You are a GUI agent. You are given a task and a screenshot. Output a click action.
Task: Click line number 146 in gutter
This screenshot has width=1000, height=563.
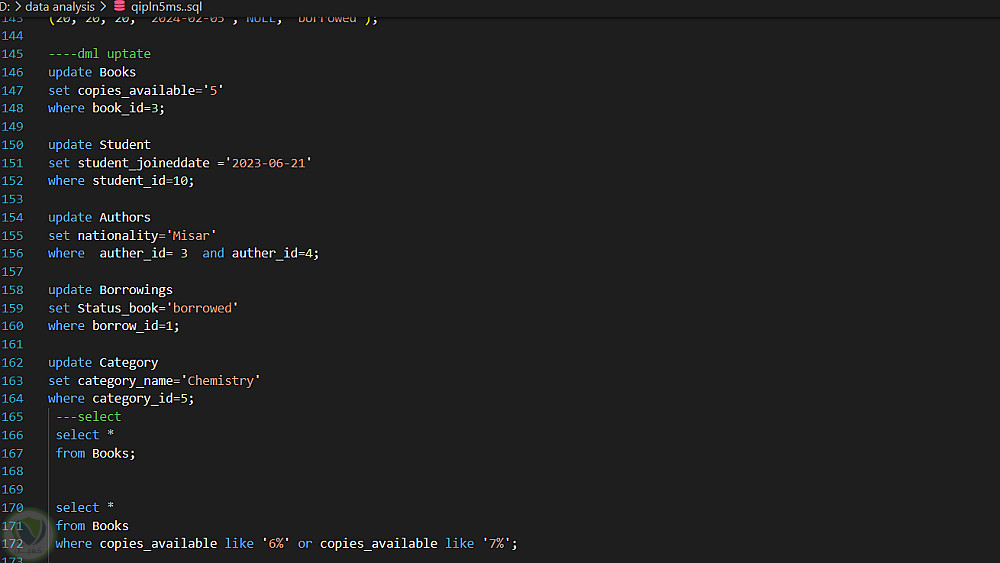tap(12, 72)
